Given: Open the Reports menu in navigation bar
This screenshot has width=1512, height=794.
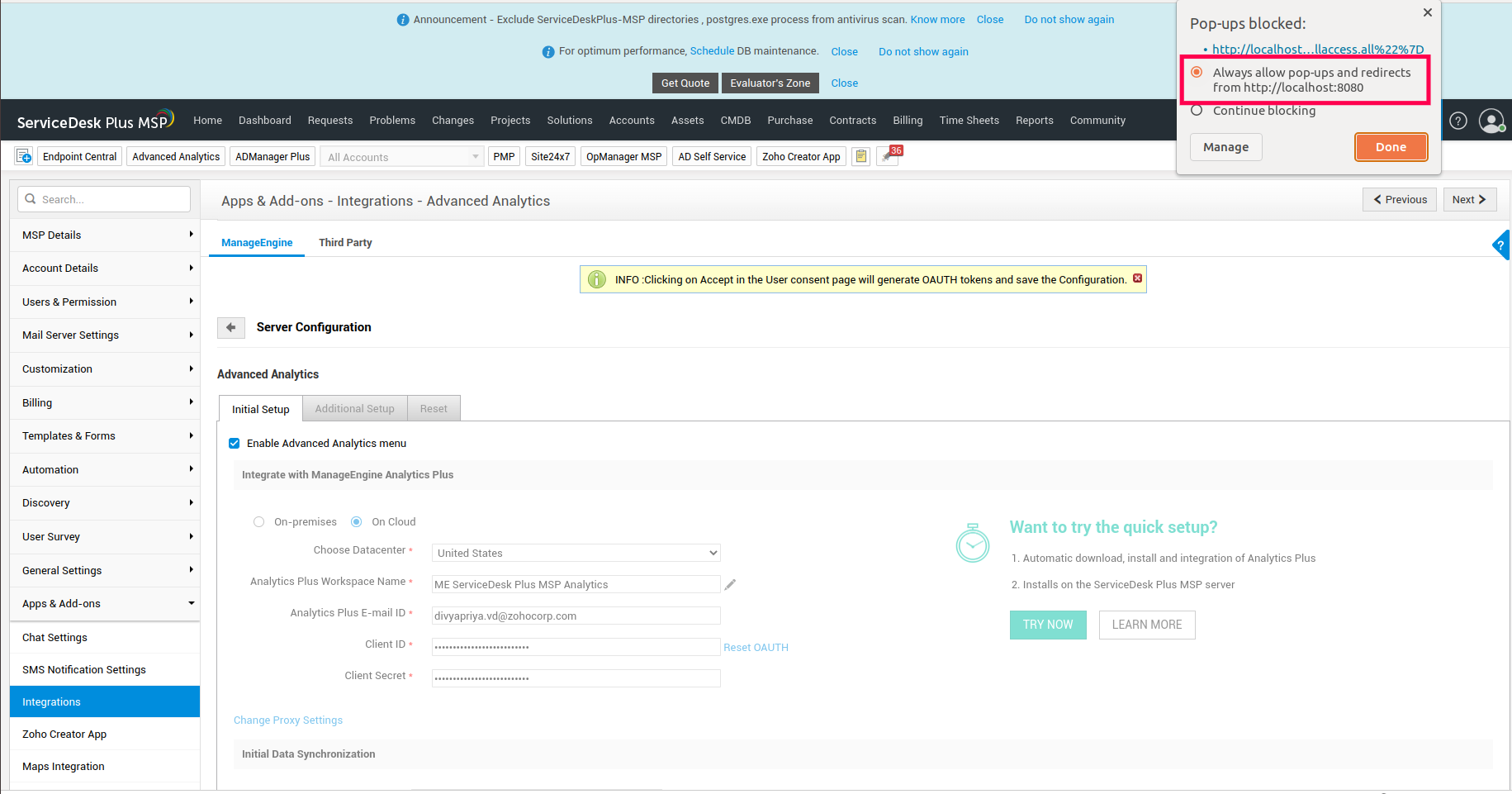Looking at the screenshot, I should [x=1035, y=121].
